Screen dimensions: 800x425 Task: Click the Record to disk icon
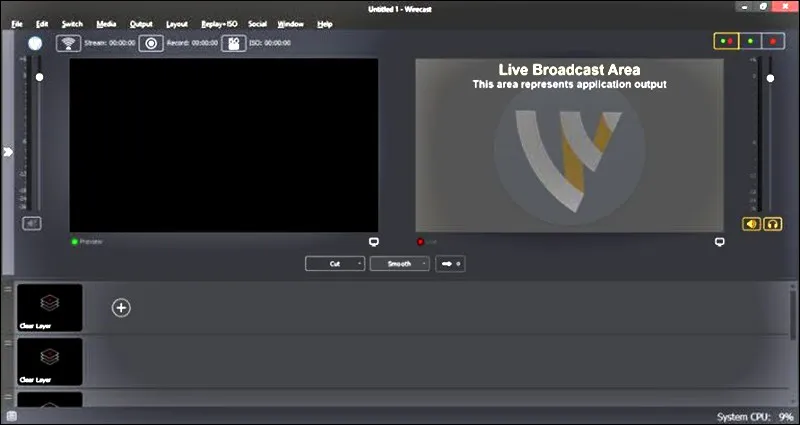pyautogui.click(x=151, y=43)
